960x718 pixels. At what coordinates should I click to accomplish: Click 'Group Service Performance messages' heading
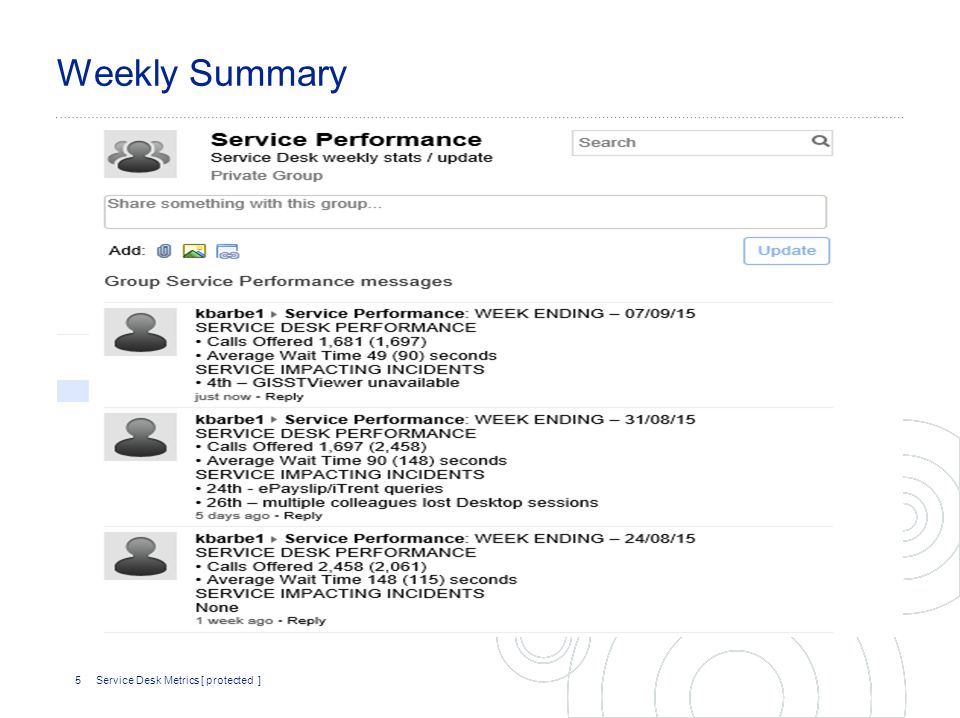[x=278, y=282]
